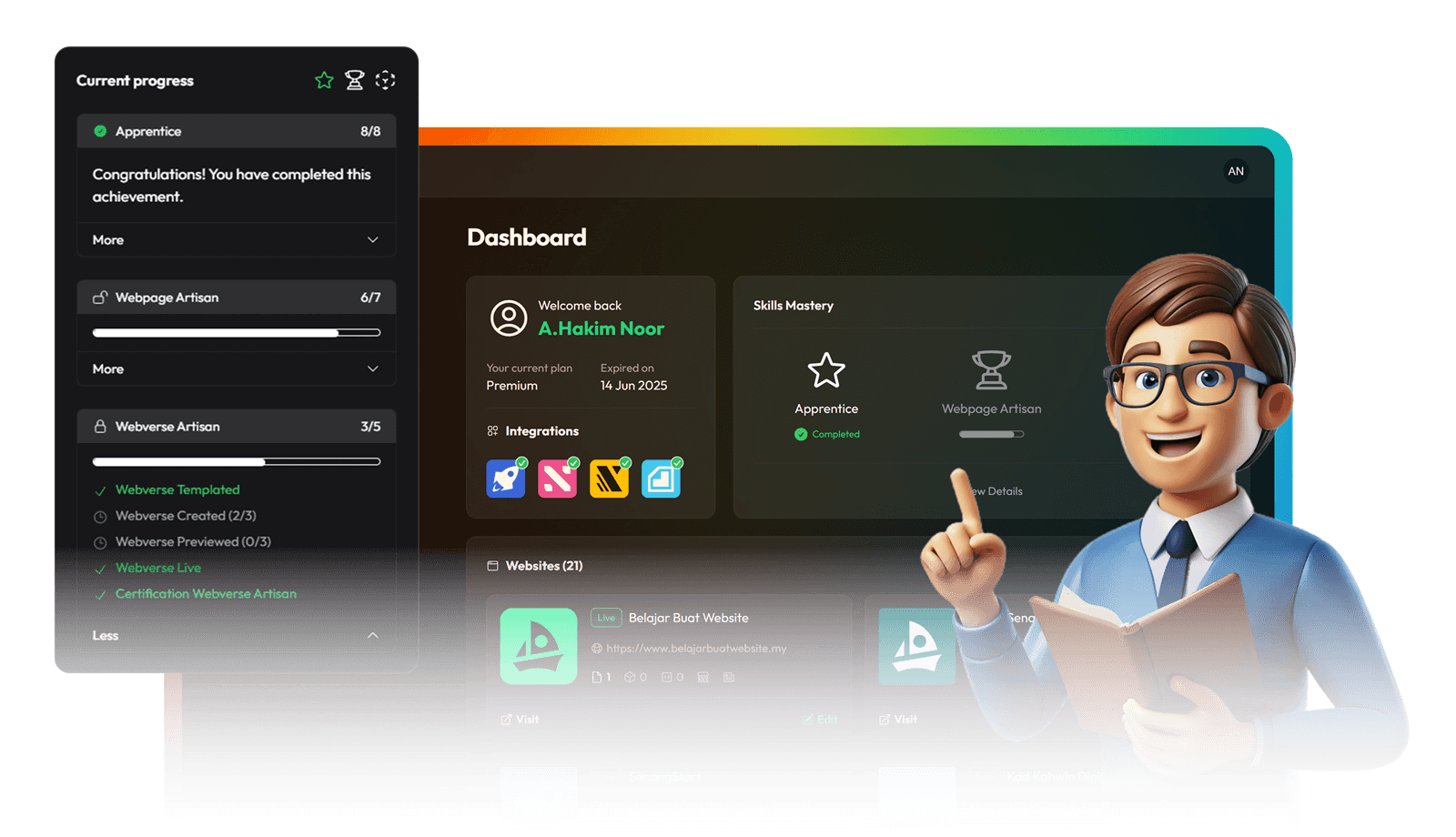The width and height of the screenshot is (1456, 837).
Task: Open the light blue square integration icon
Action: (x=661, y=479)
